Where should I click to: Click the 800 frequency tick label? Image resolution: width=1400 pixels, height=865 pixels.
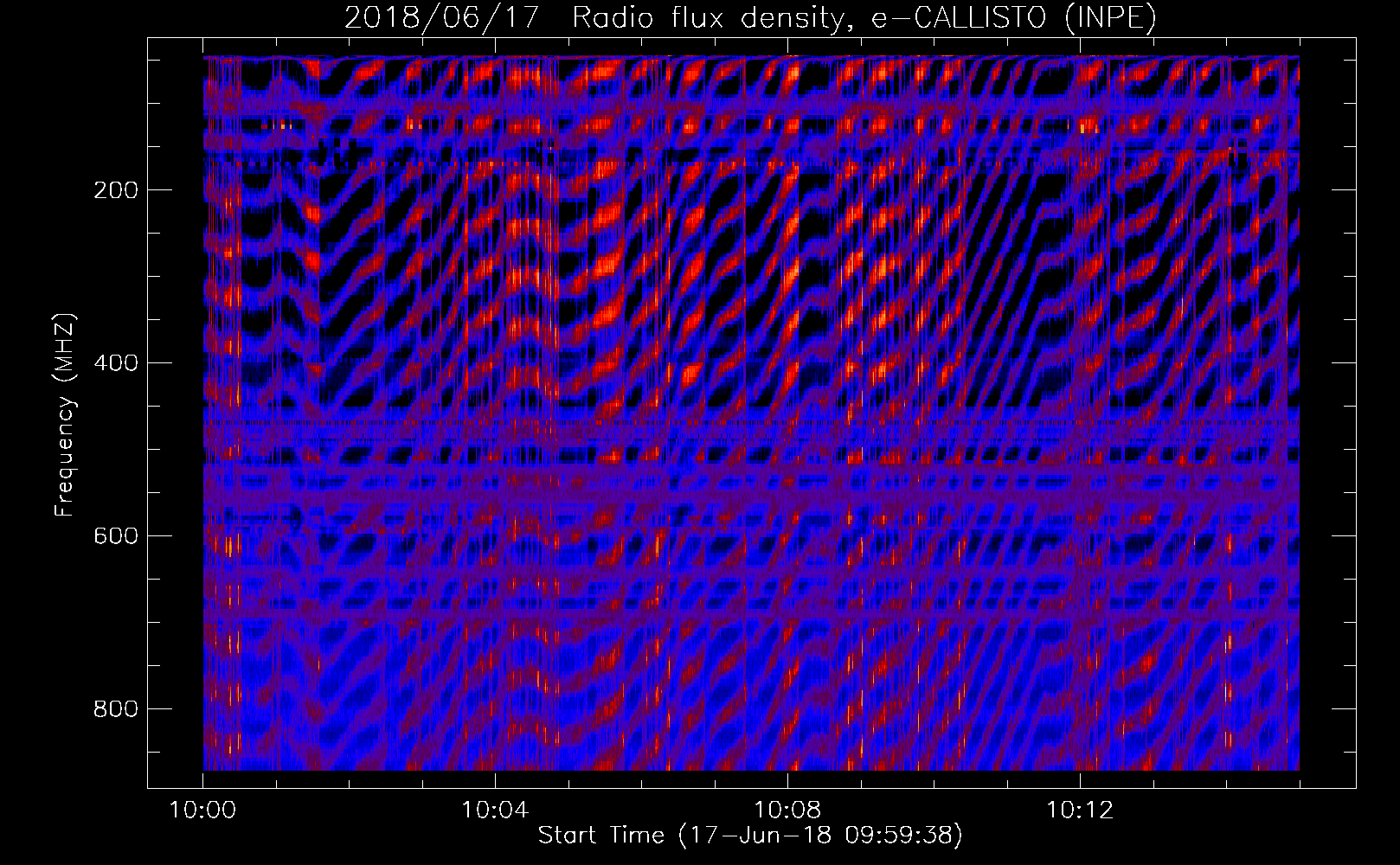(116, 709)
